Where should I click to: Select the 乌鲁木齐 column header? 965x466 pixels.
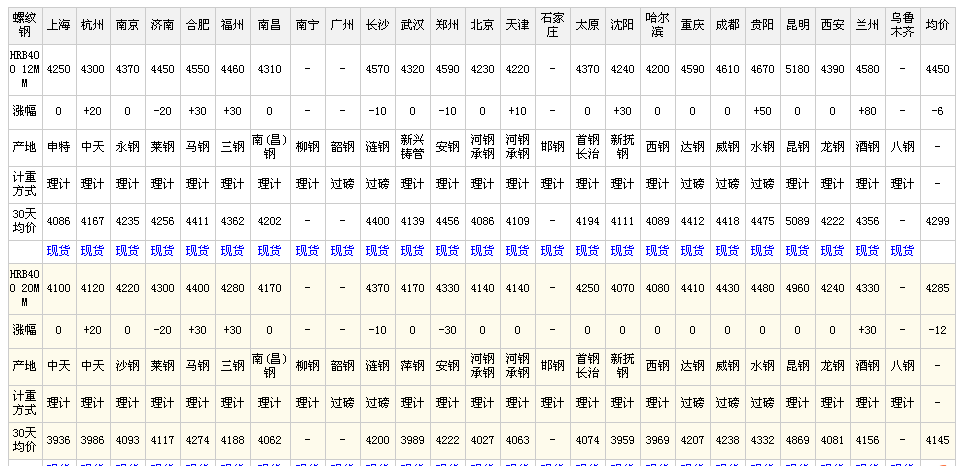(902, 25)
